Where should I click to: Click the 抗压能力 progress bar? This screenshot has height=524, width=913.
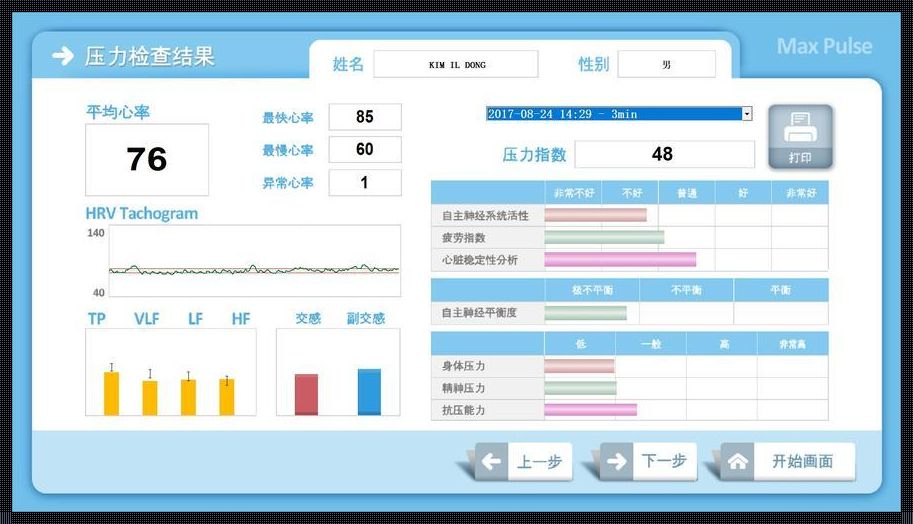[590, 410]
